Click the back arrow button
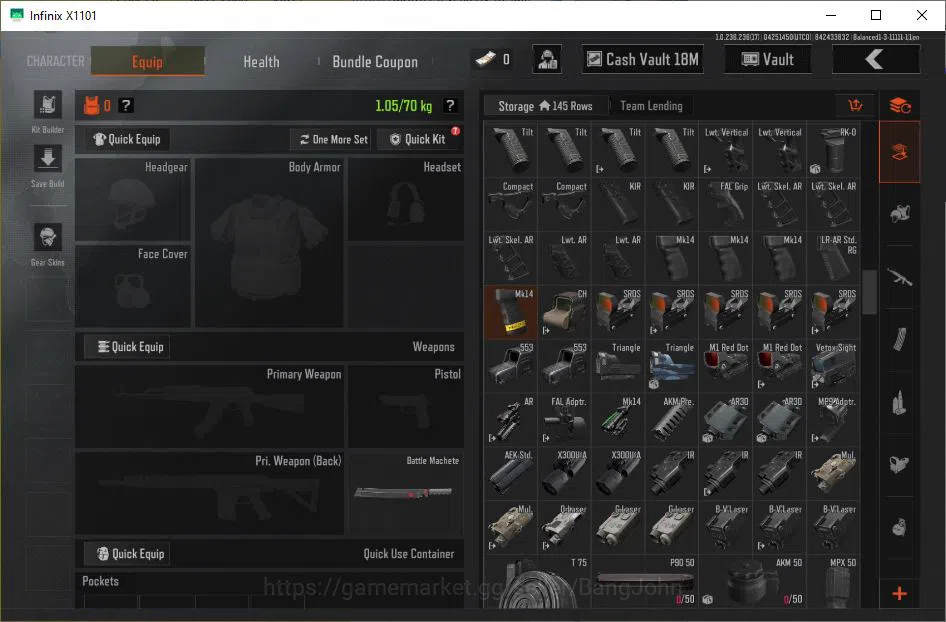The width and height of the screenshot is (946, 622). tap(875, 59)
